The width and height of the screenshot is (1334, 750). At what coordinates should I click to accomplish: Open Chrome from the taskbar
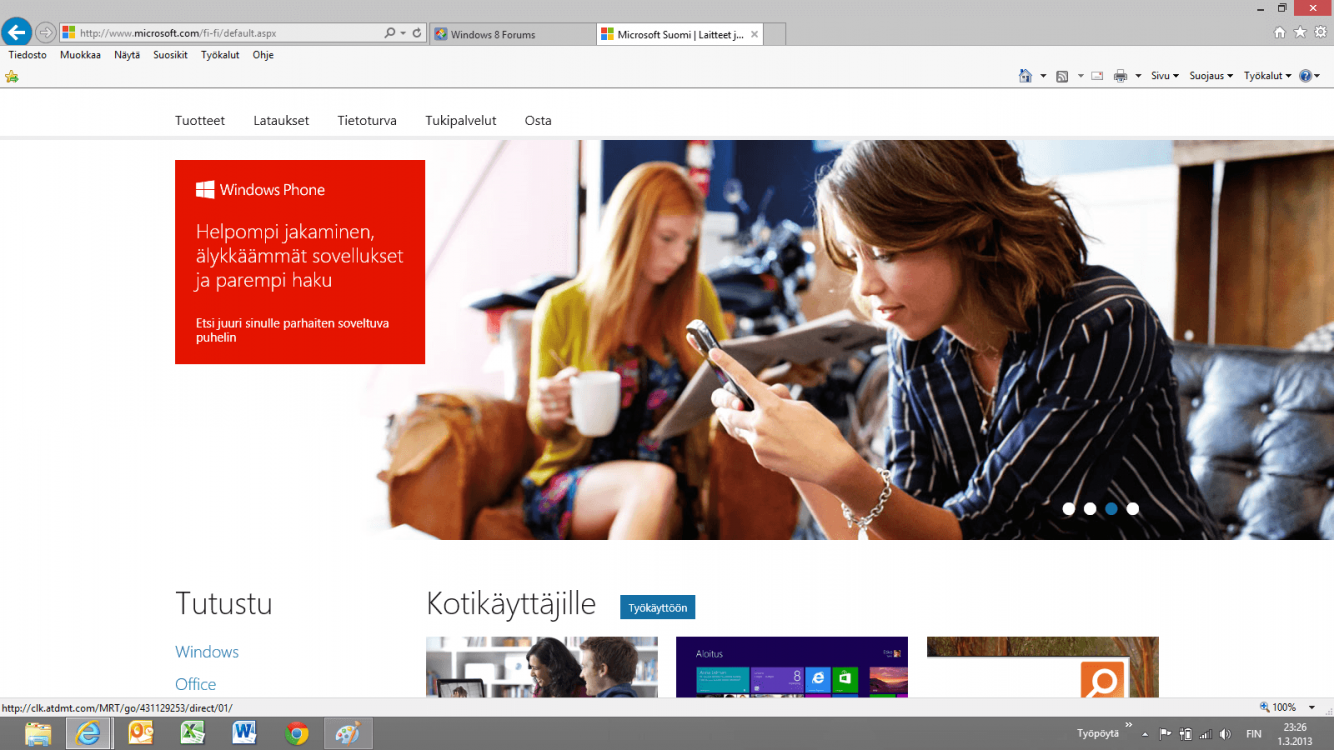point(297,734)
